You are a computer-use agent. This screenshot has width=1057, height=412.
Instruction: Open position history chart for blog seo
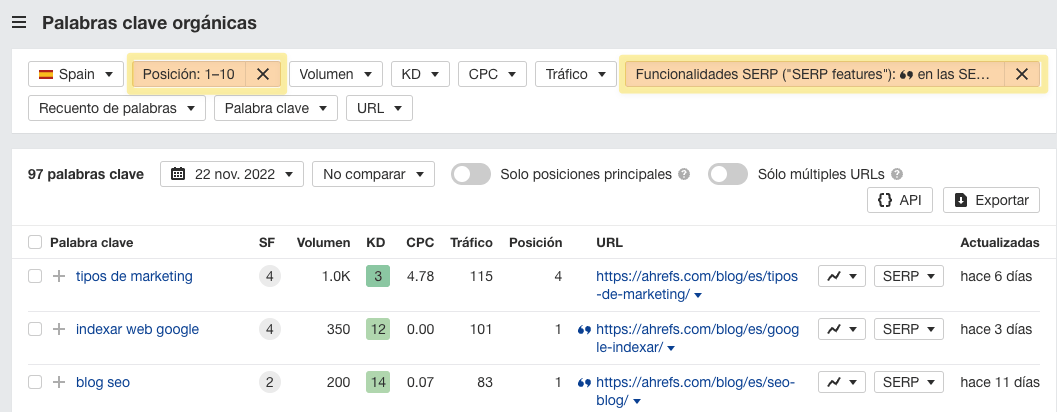click(x=842, y=382)
